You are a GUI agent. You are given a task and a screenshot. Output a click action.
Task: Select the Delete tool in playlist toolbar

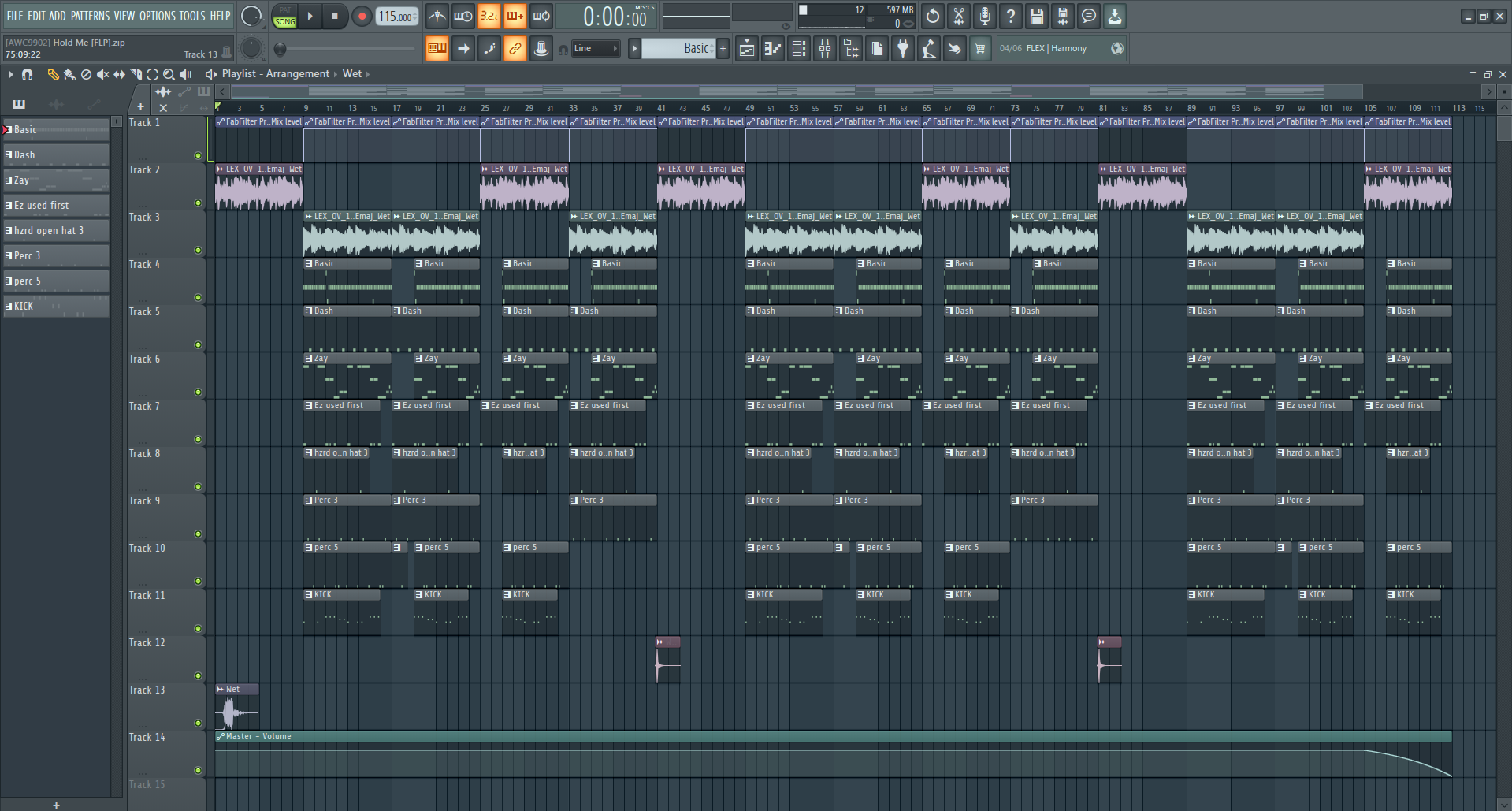[x=86, y=74]
